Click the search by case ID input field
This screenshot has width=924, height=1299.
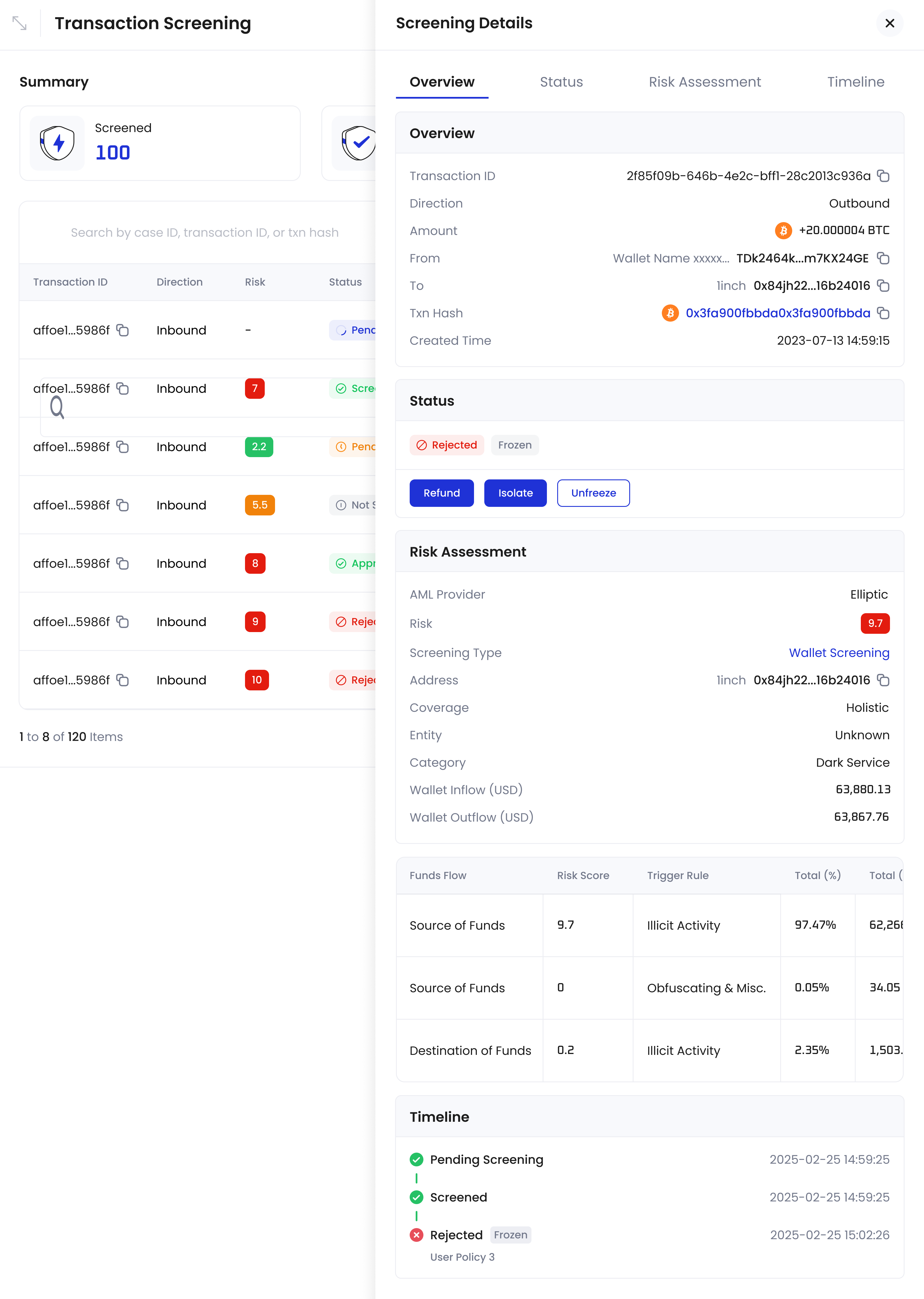click(x=205, y=232)
